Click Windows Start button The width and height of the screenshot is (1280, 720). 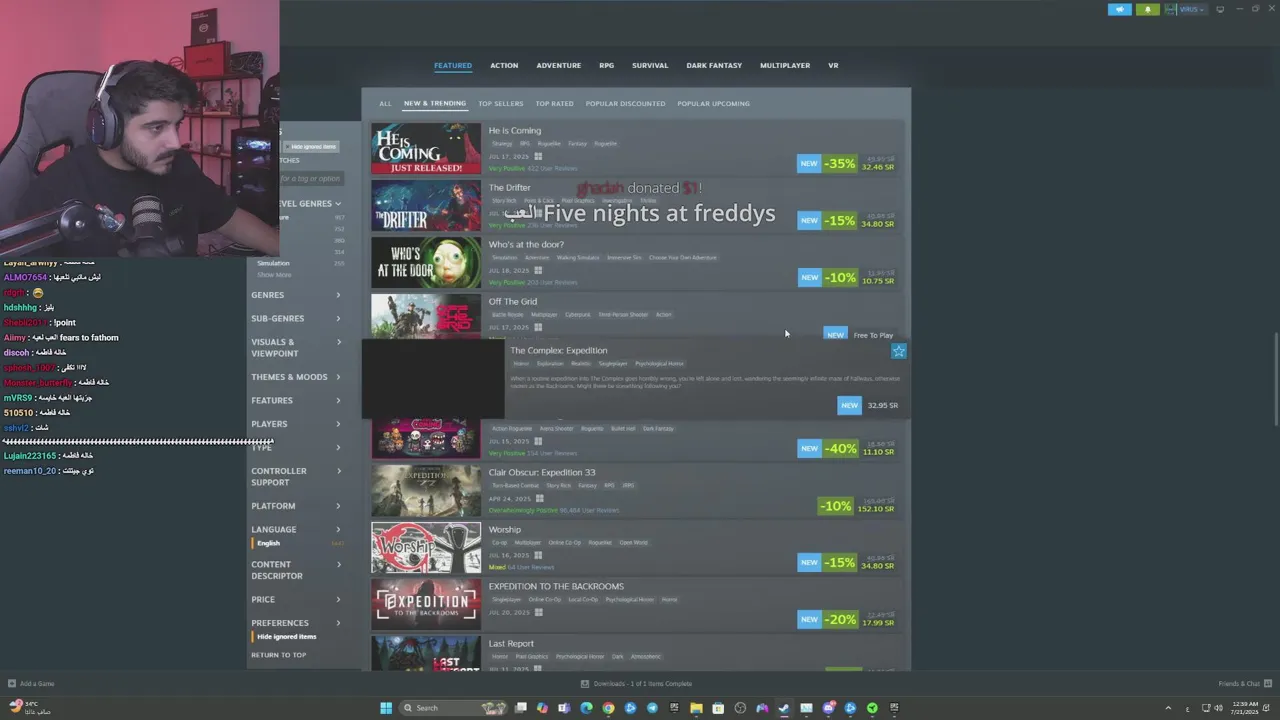386,708
